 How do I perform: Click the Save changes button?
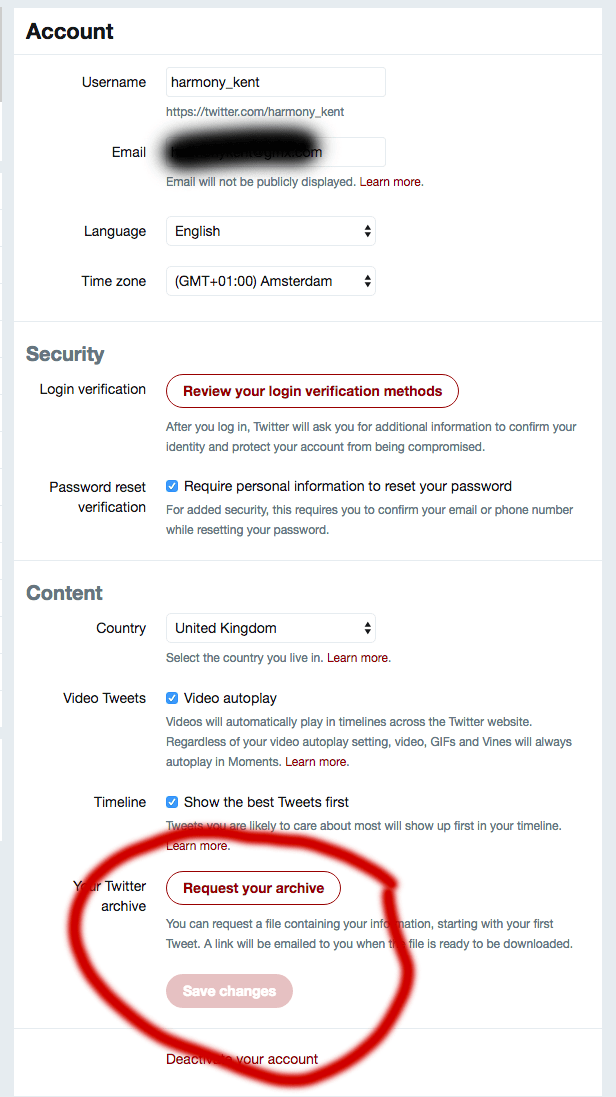tap(229, 991)
